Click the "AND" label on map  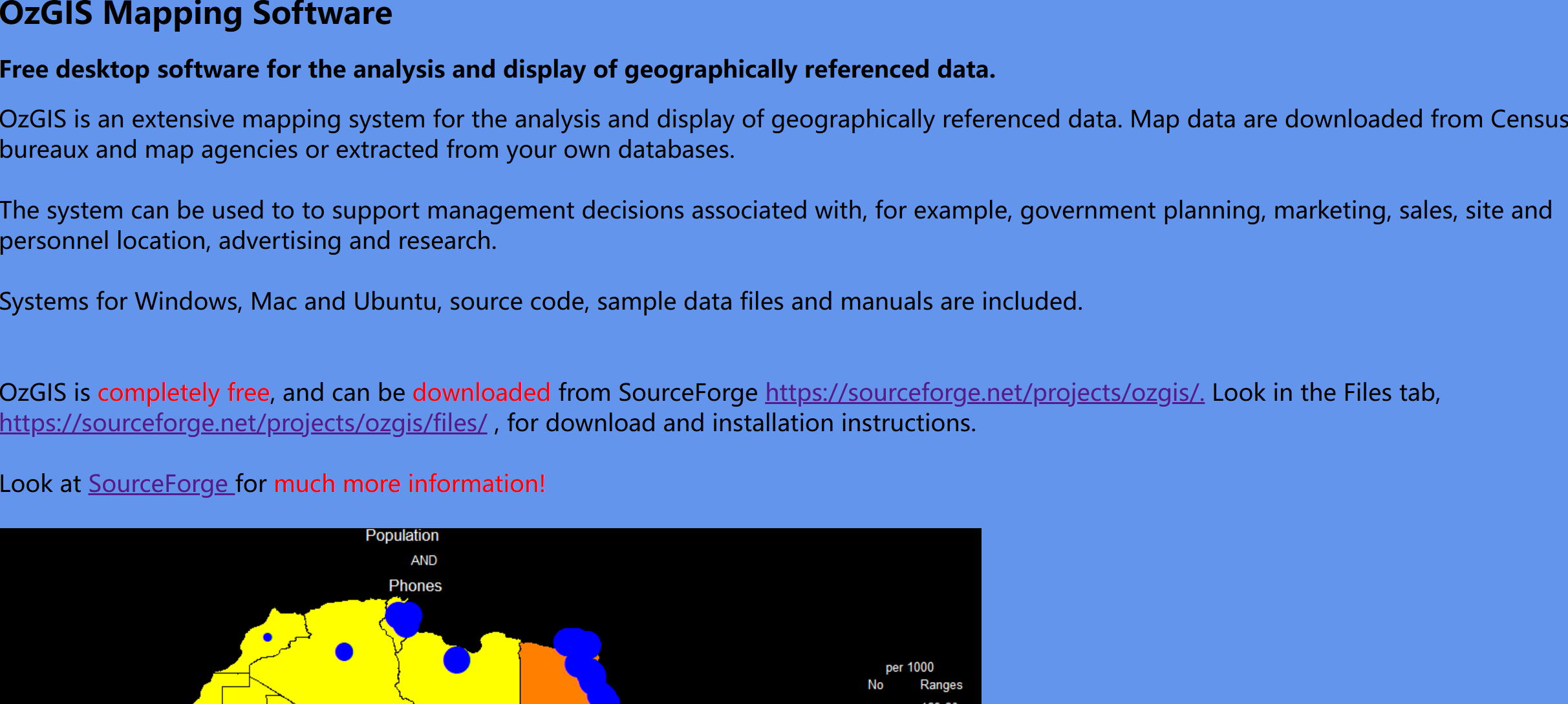tap(424, 561)
